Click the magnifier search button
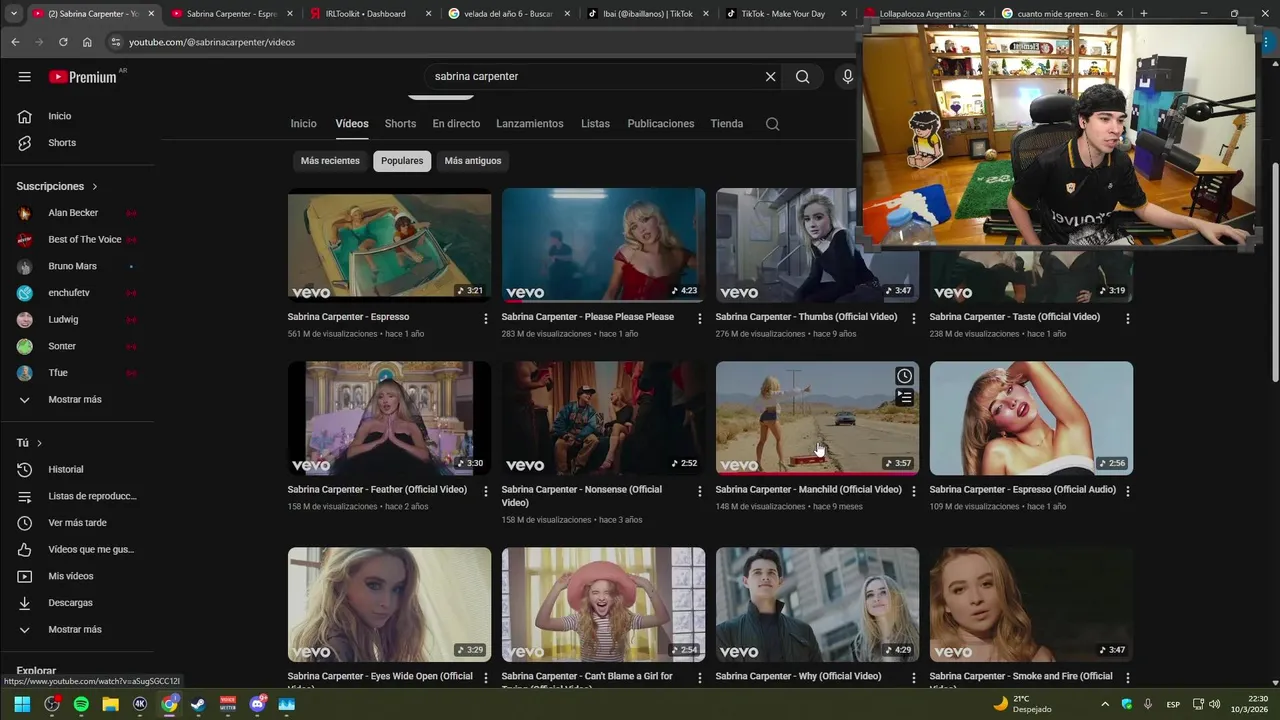The width and height of the screenshot is (1280, 720). (802, 77)
